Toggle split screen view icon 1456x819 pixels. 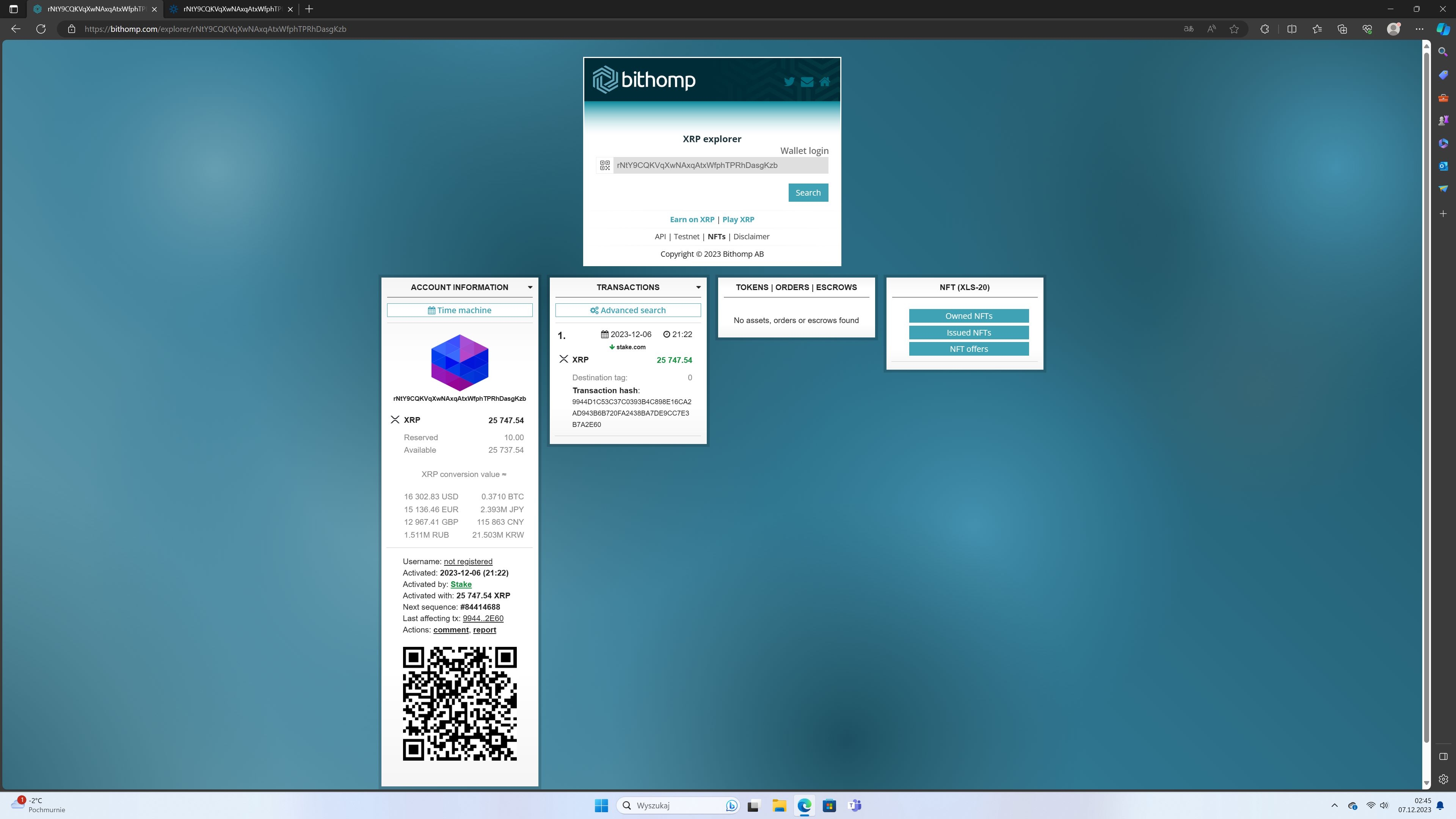[x=1291, y=29]
